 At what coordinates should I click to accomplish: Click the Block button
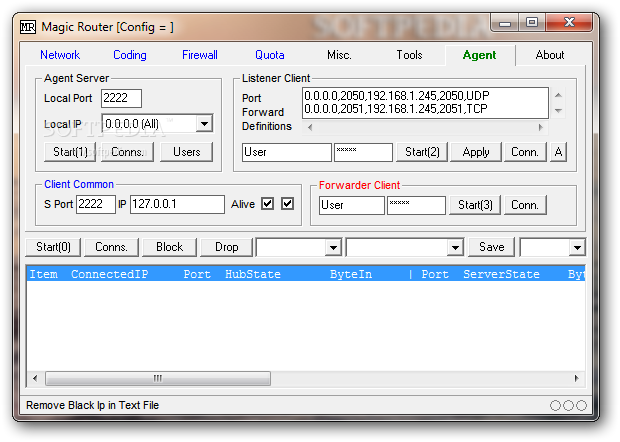coord(169,247)
